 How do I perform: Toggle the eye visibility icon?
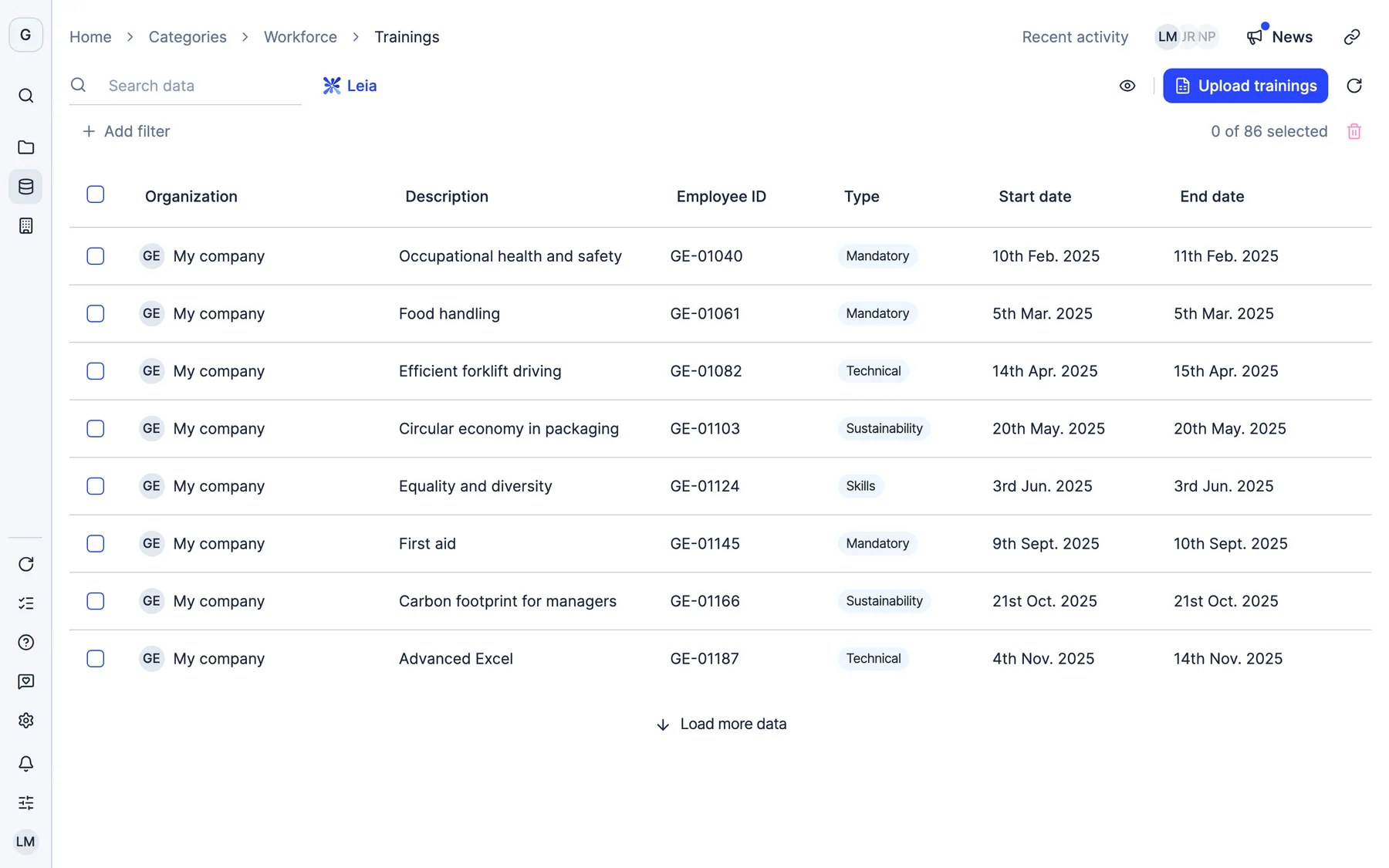[1127, 86]
